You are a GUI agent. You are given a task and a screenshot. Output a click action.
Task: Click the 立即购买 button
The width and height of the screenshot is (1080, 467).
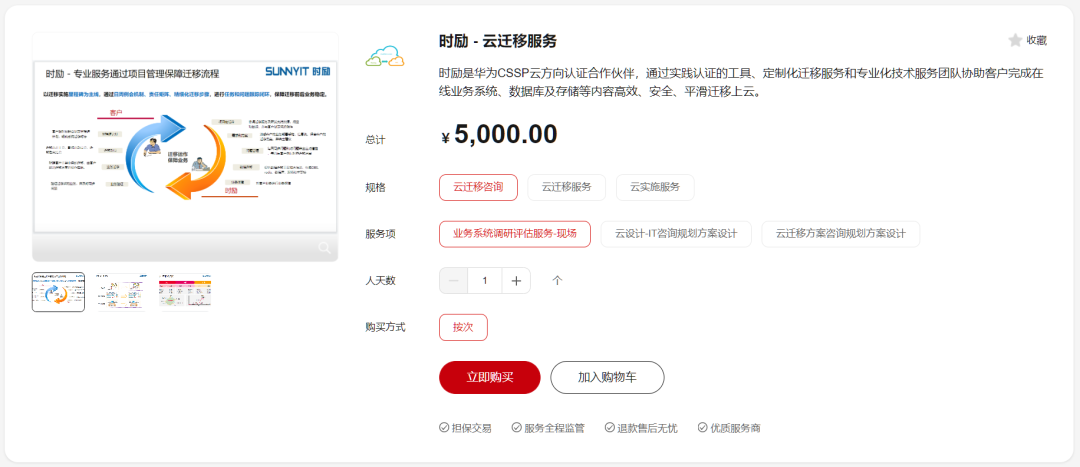490,377
